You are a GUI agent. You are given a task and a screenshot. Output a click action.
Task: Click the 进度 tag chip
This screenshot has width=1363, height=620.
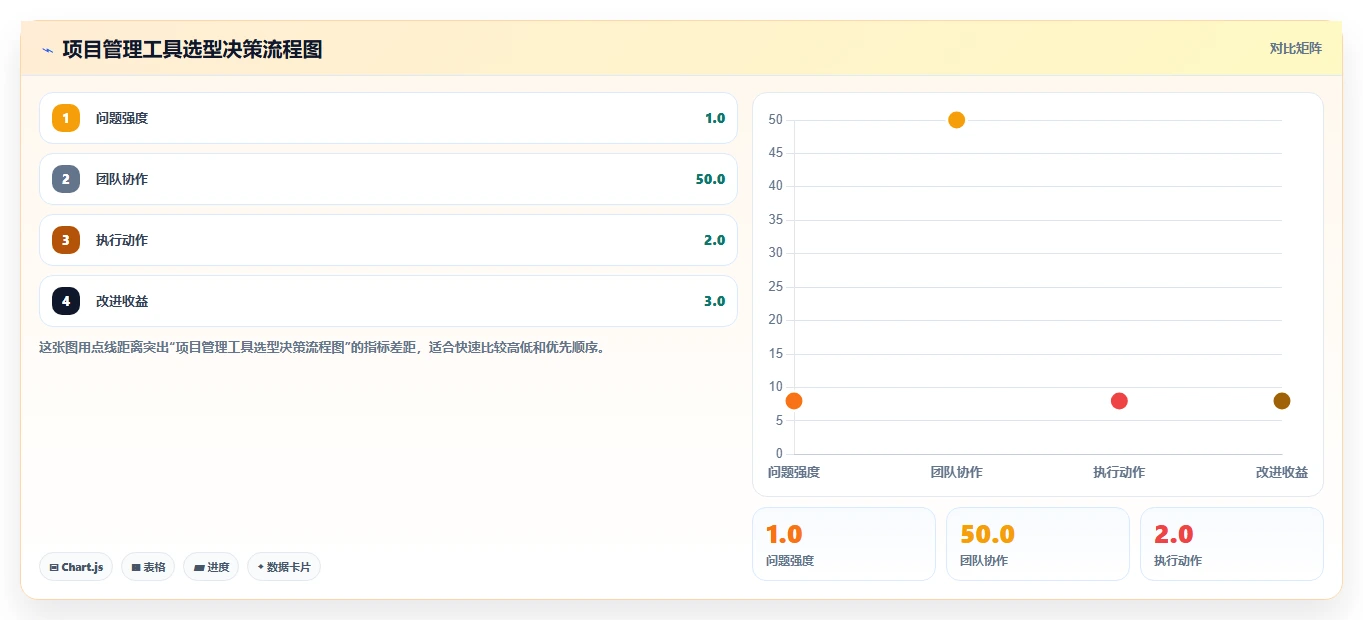(211, 567)
